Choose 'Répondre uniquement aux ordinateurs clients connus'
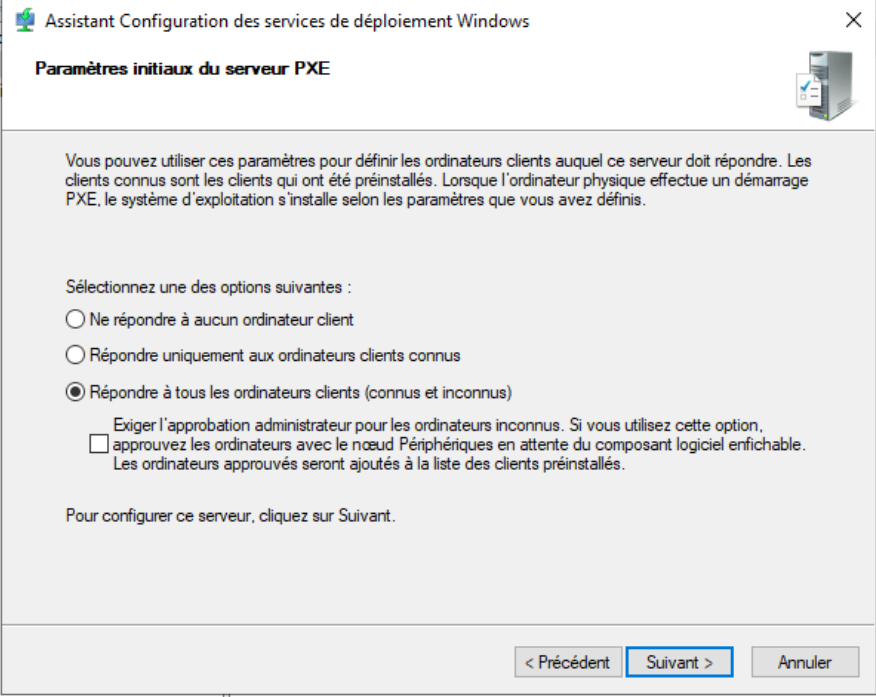 pos(75,355)
